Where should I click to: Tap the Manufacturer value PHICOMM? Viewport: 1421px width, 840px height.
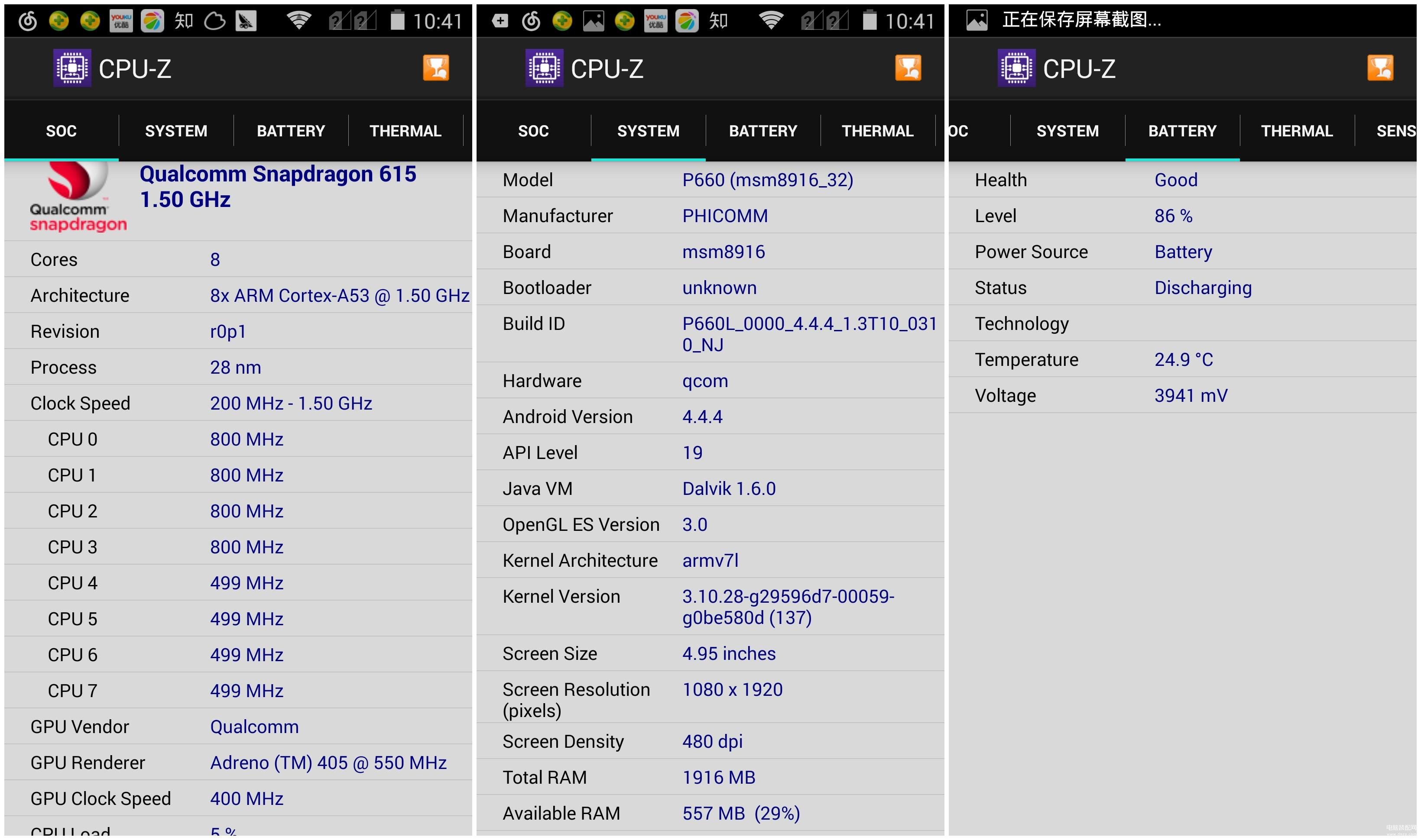pos(725,215)
